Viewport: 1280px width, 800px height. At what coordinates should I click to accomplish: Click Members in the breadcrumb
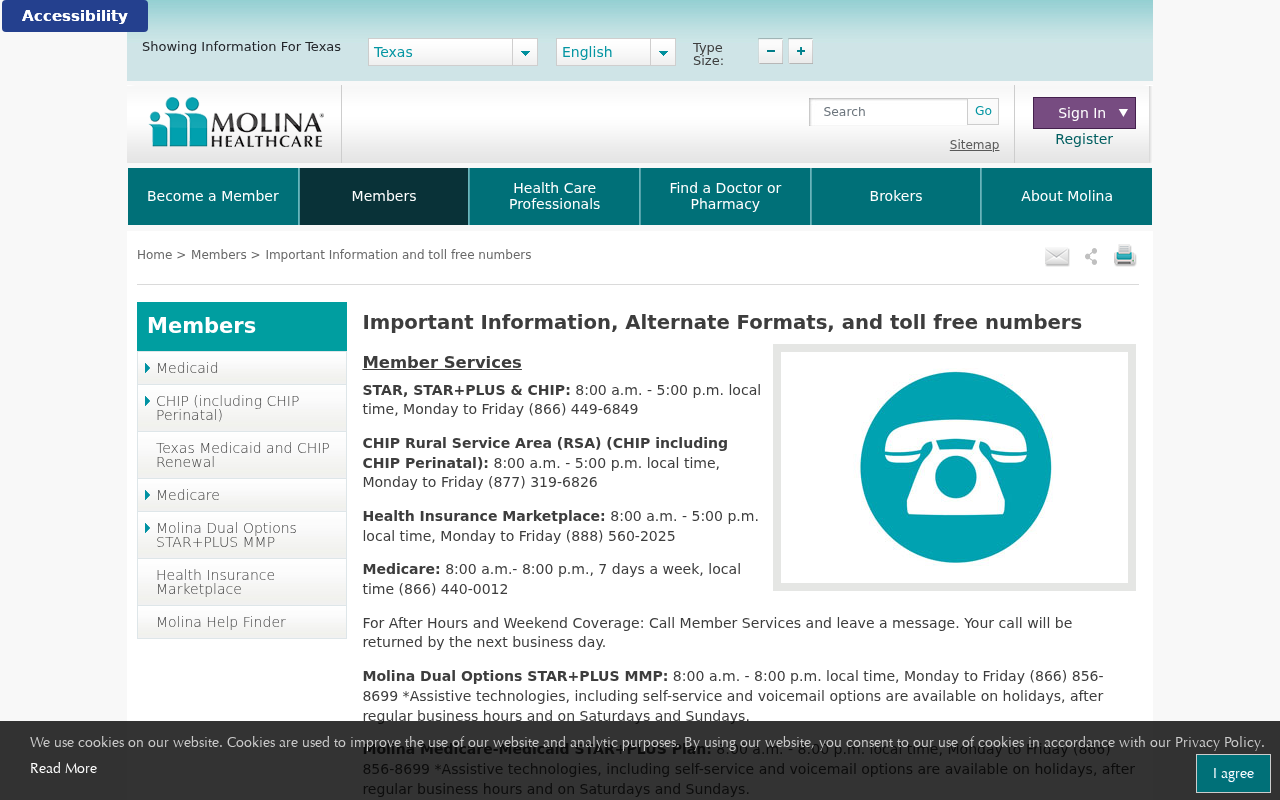(x=218, y=255)
